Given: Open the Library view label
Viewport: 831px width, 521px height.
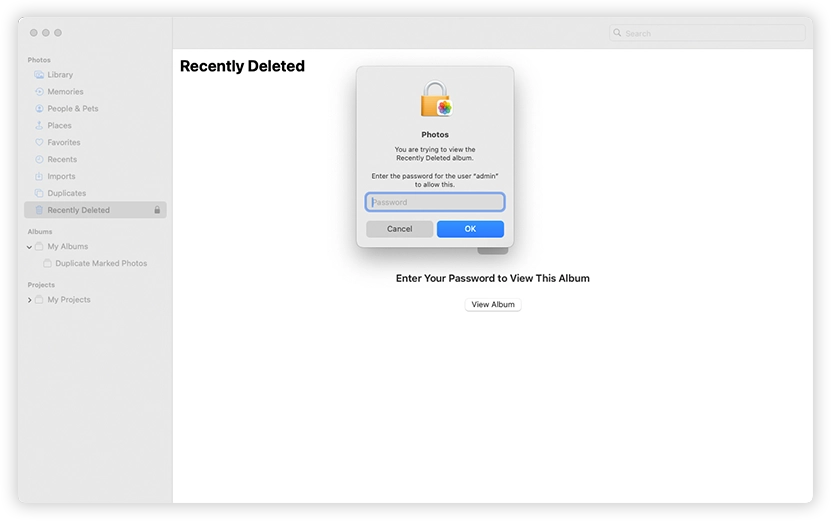Looking at the screenshot, I should tap(60, 75).
